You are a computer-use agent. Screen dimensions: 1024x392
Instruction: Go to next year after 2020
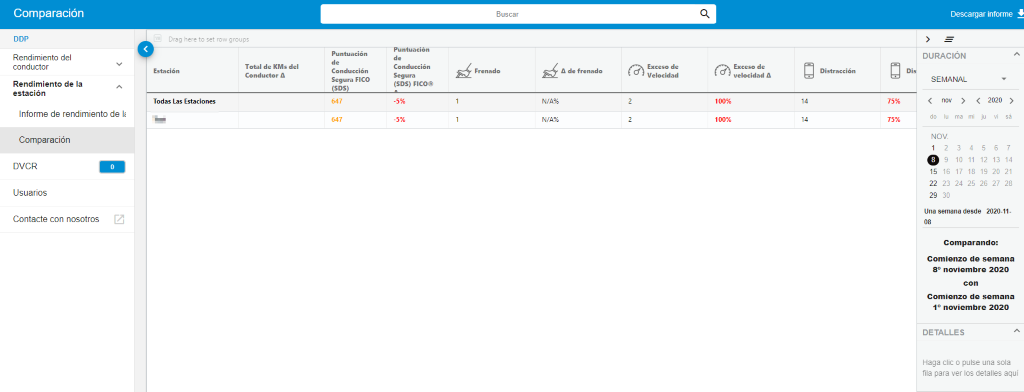[x=1011, y=101]
